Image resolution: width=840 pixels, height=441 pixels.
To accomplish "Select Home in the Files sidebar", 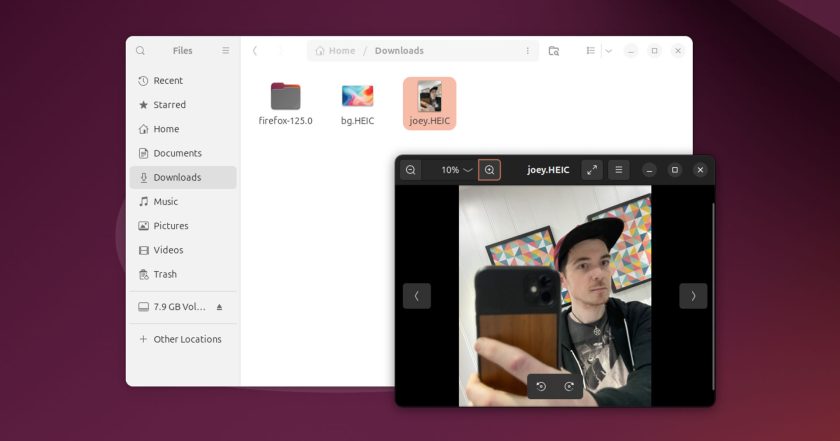I will tap(183, 129).
